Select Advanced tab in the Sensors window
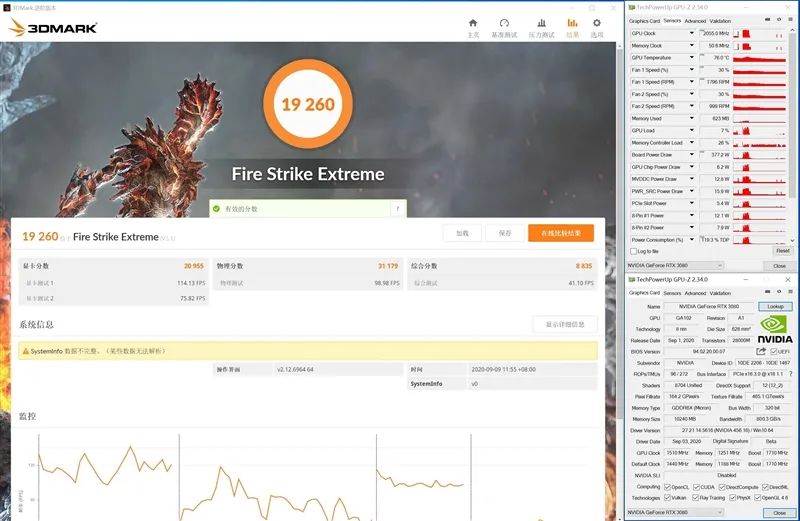Screen dimensions: 800x521 [695, 21]
